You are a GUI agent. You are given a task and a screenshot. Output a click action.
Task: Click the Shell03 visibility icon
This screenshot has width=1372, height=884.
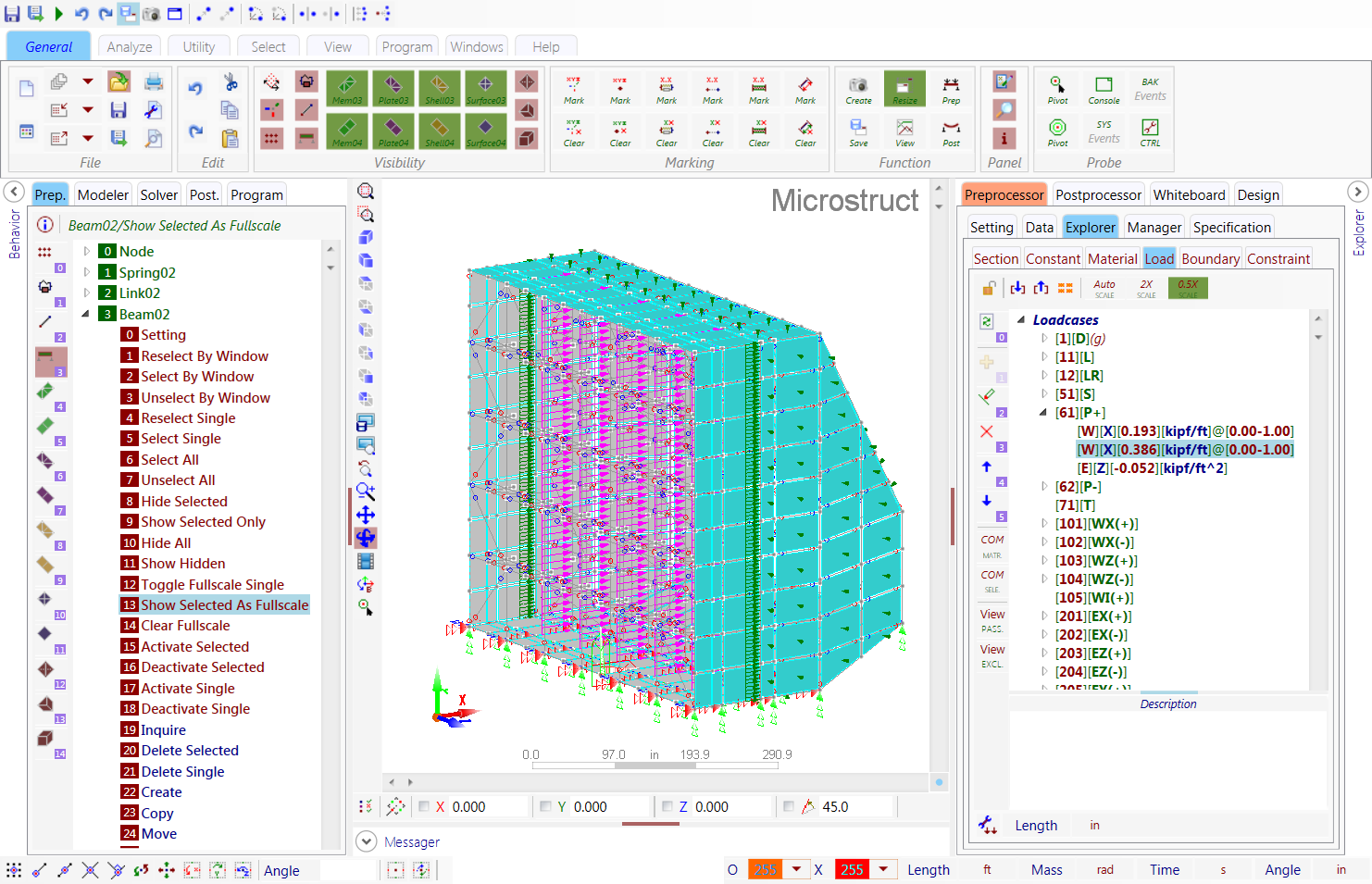(x=440, y=89)
